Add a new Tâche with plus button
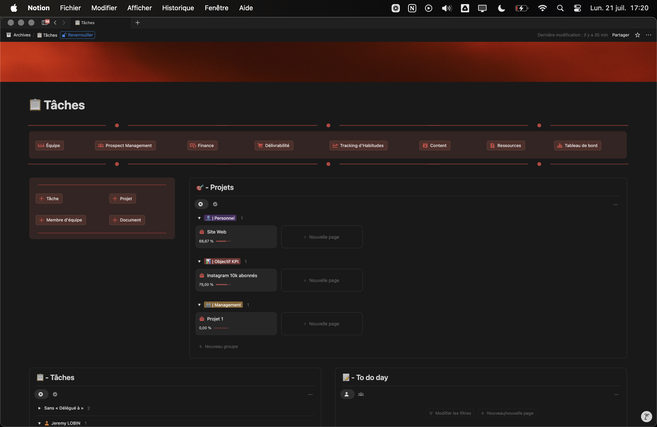 pos(49,199)
